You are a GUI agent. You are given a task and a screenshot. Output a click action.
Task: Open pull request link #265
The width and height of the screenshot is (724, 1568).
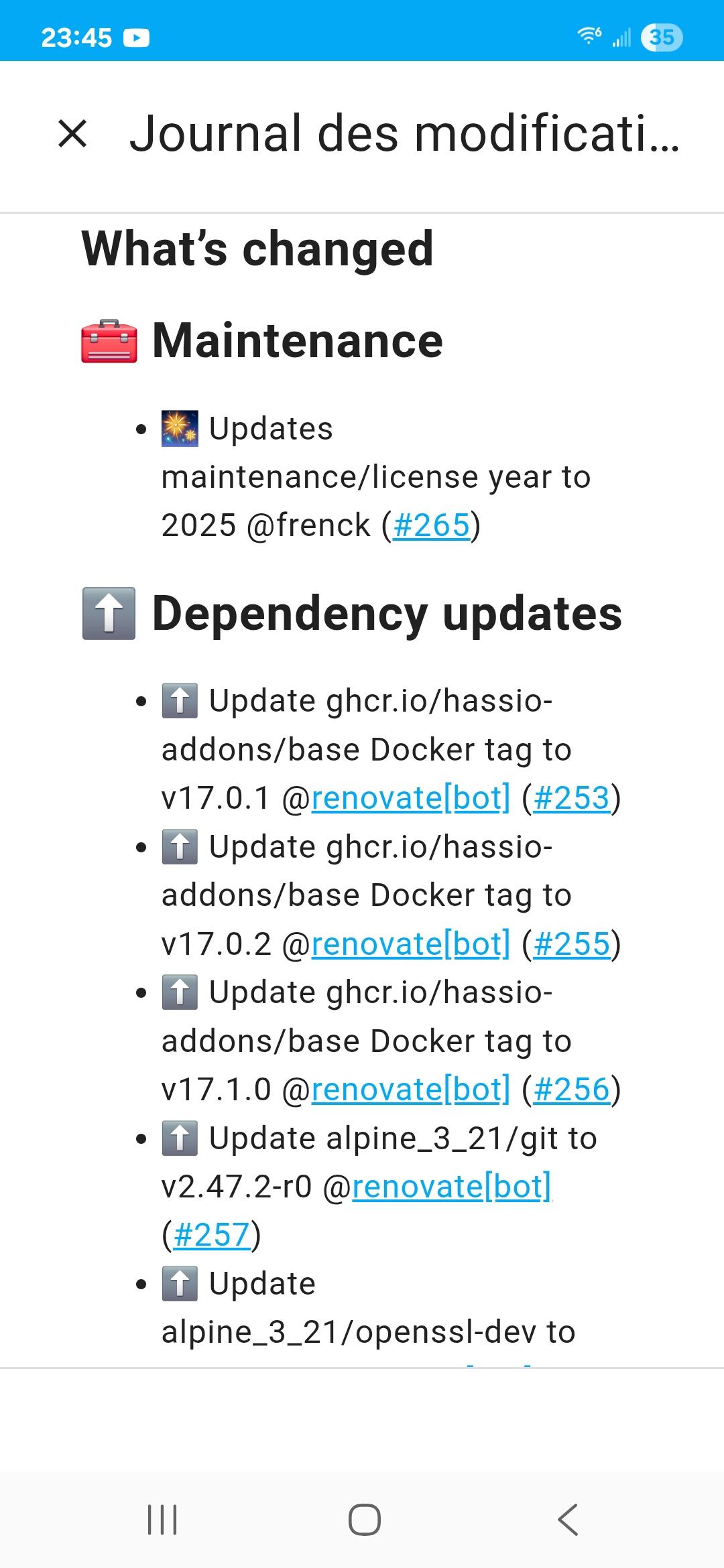pyautogui.click(x=431, y=525)
